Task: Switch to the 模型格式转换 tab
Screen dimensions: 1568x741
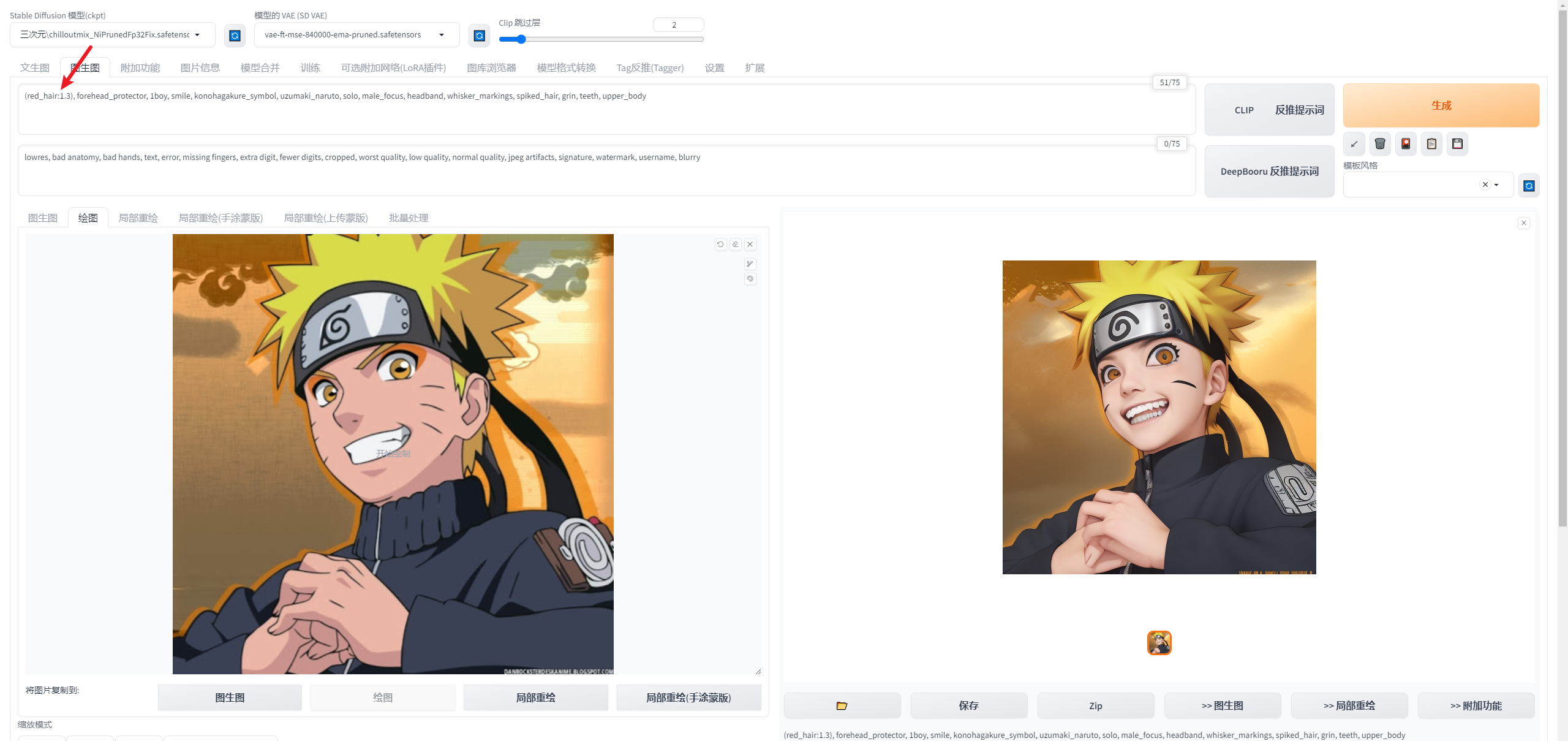Action: click(567, 67)
